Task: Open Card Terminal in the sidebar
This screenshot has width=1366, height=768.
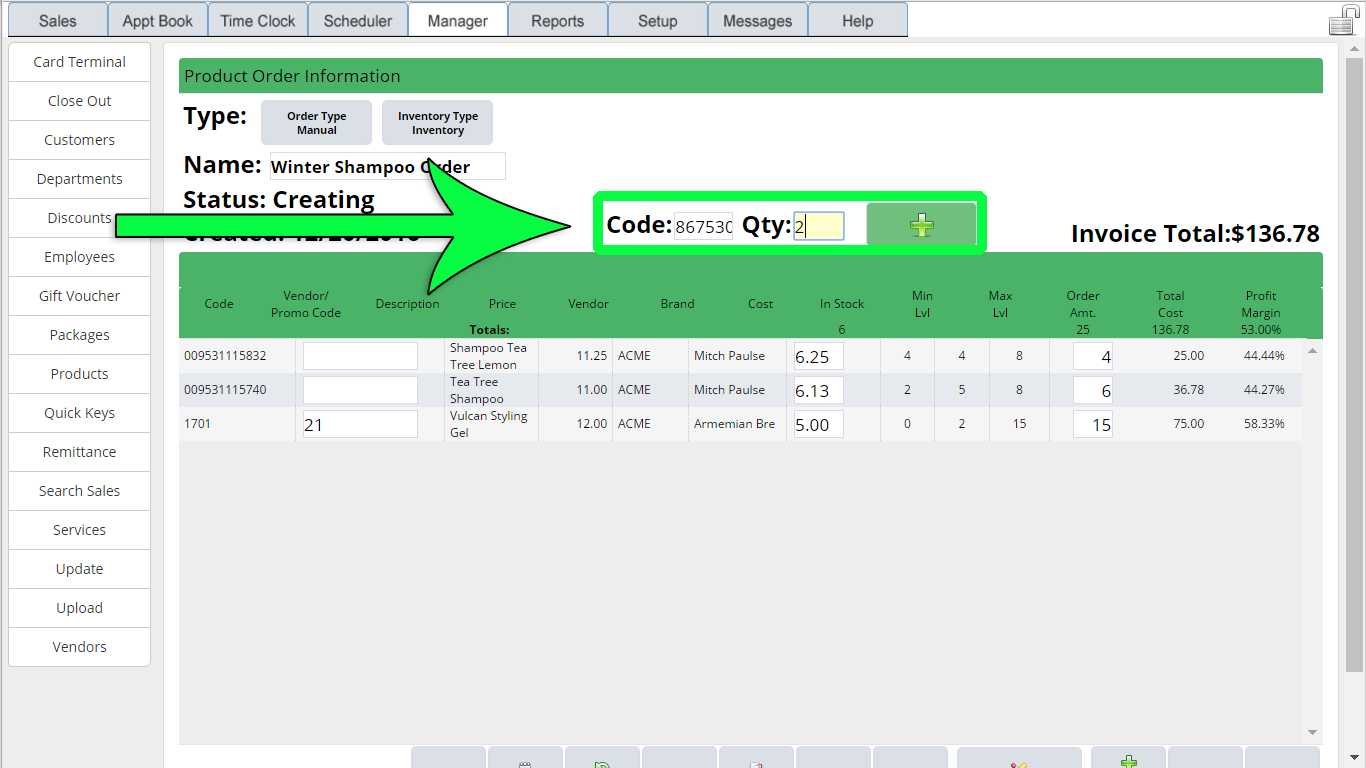Action: [79, 62]
